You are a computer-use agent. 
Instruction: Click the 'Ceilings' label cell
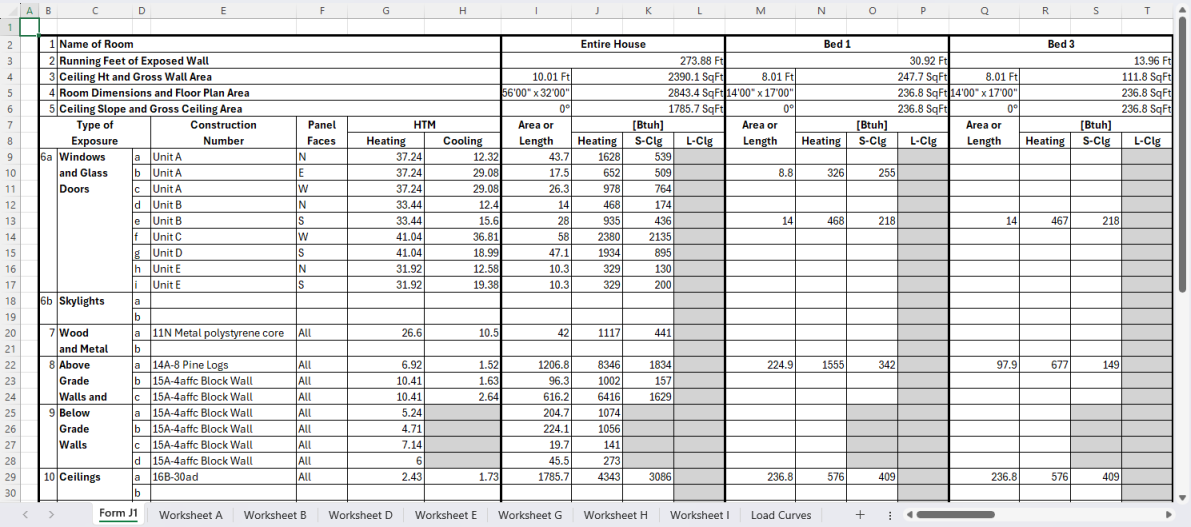[x=94, y=477]
